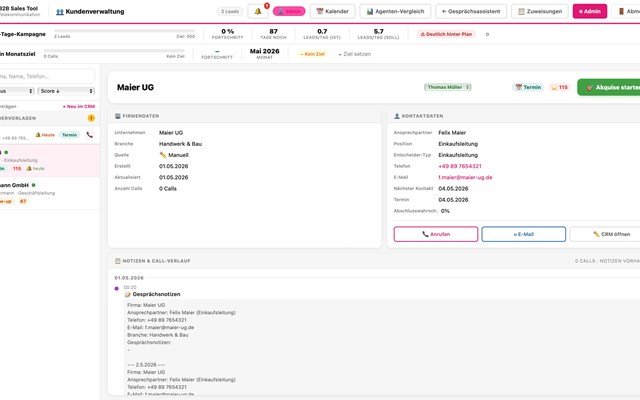Click the 'Handwerk & Bau' Branche value
The width and height of the screenshot is (640, 400).
tap(180, 144)
